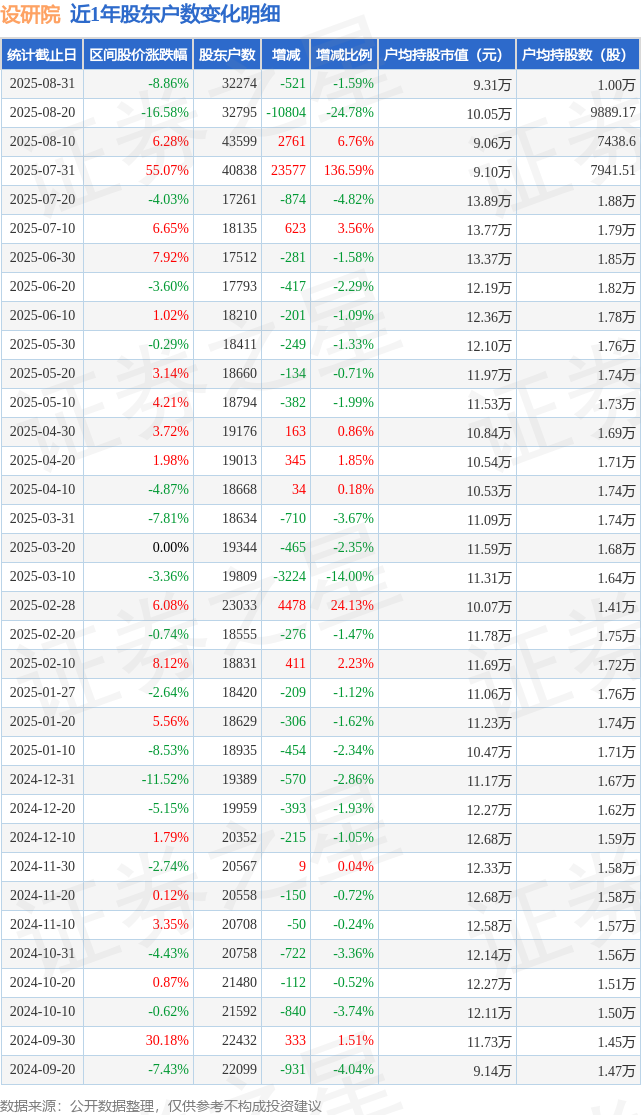
Task: Click the 设研院 stock name title
Action: click(x=31, y=14)
